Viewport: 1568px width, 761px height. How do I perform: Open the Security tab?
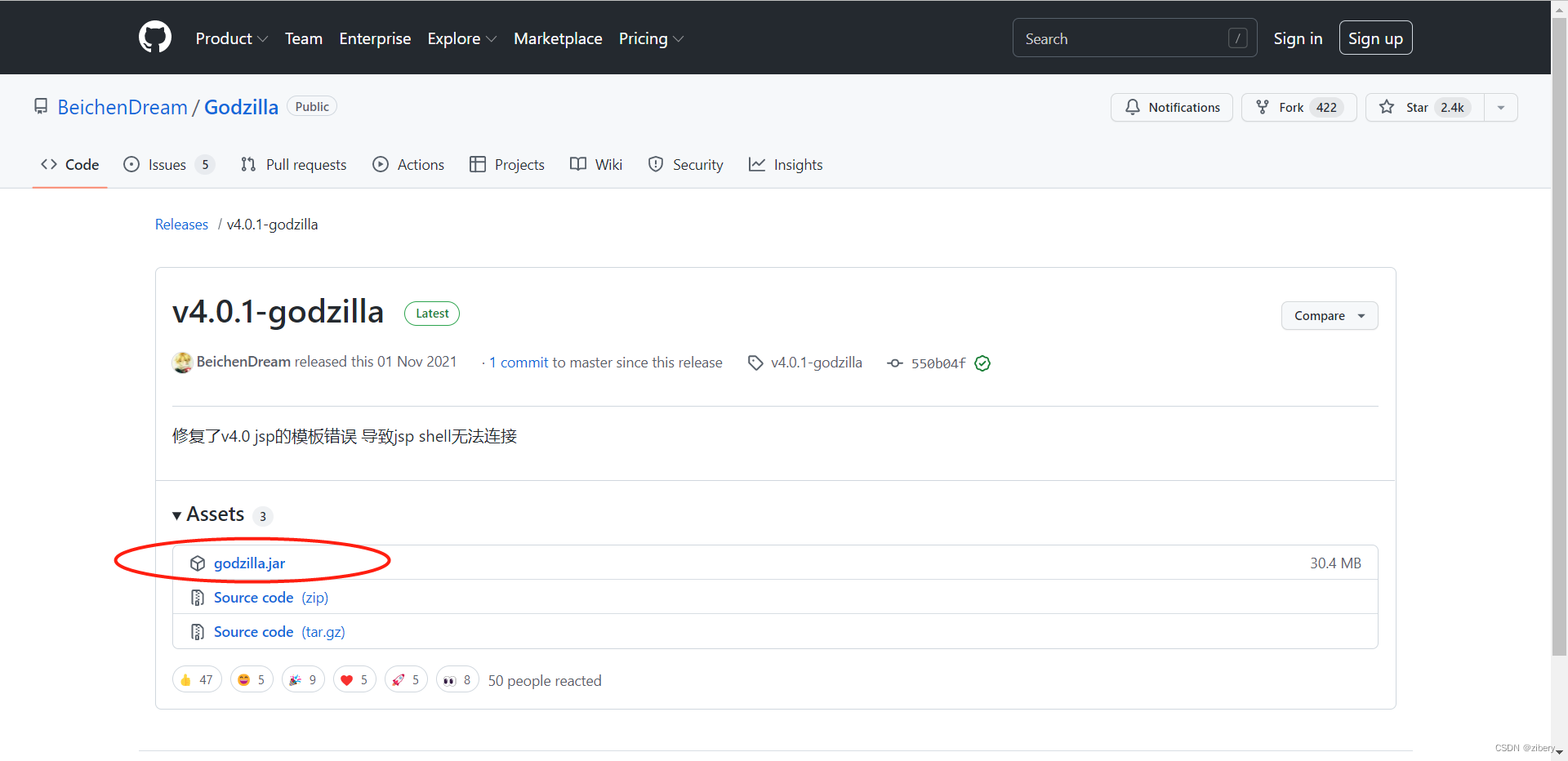coord(685,165)
